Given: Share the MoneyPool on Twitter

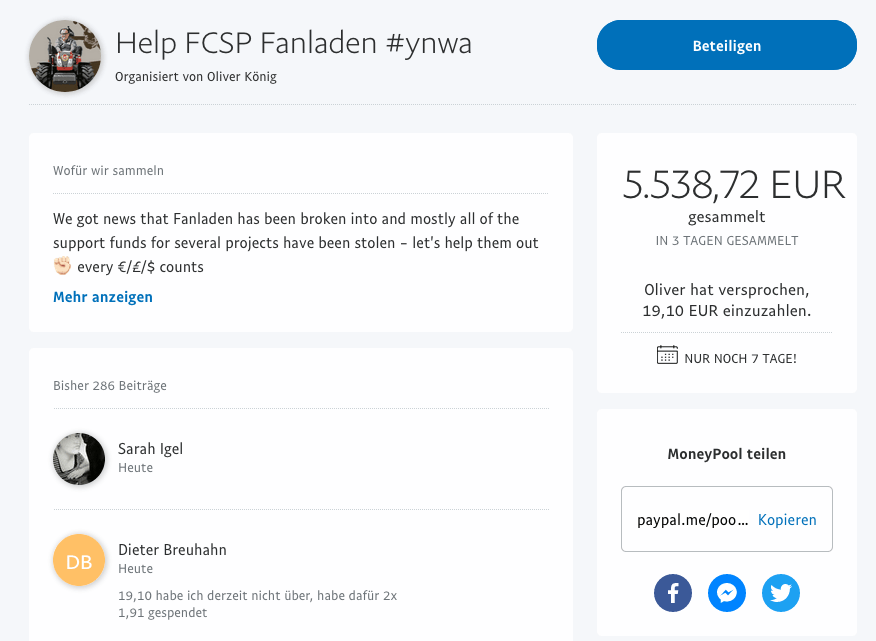Looking at the screenshot, I should click(781, 593).
